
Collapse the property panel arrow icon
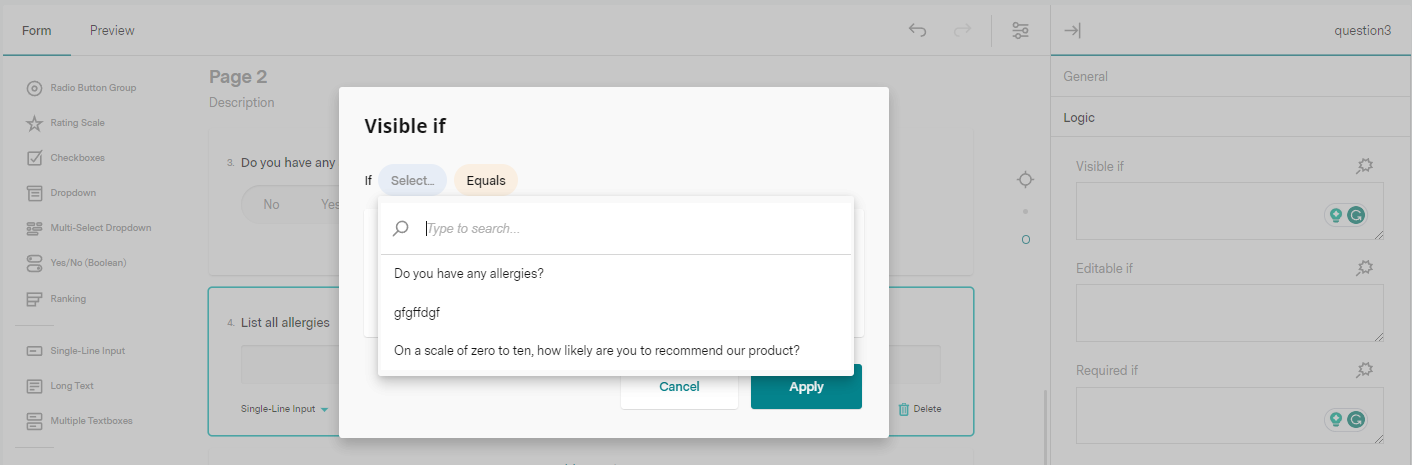coord(1072,30)
